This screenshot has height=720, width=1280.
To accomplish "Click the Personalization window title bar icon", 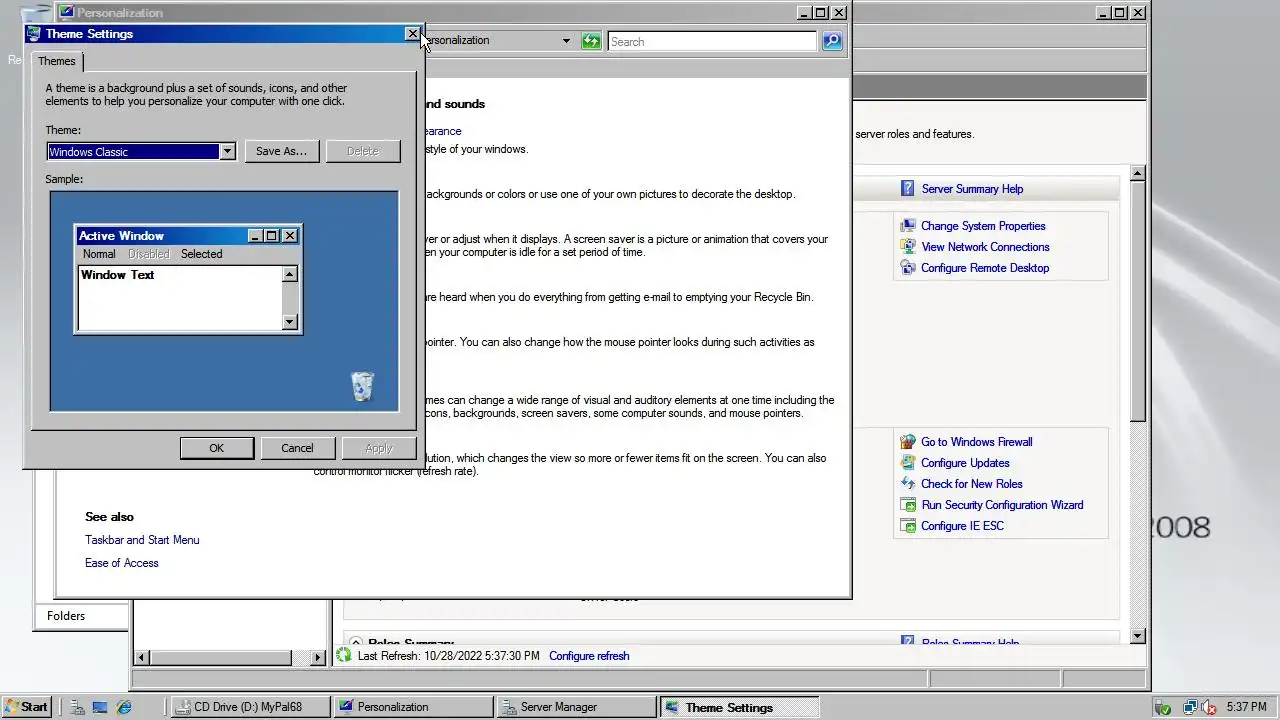I will coord(67,13).
